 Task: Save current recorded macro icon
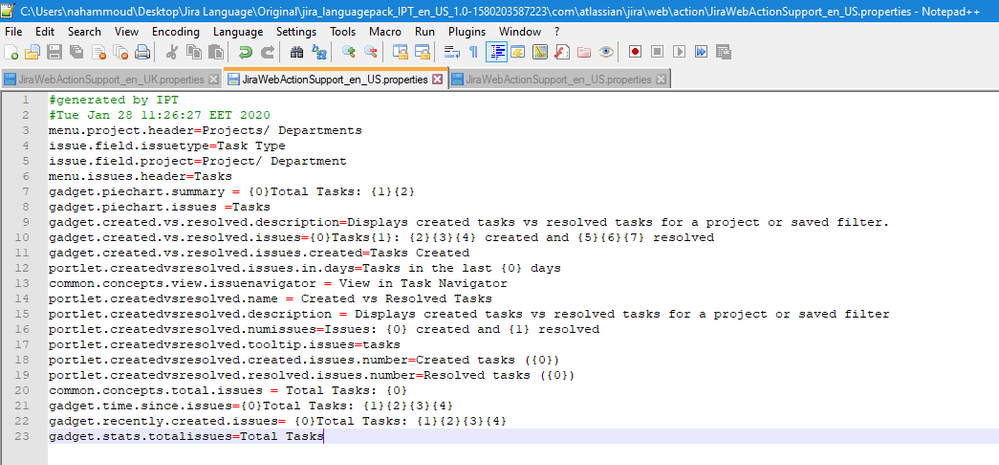724,52
